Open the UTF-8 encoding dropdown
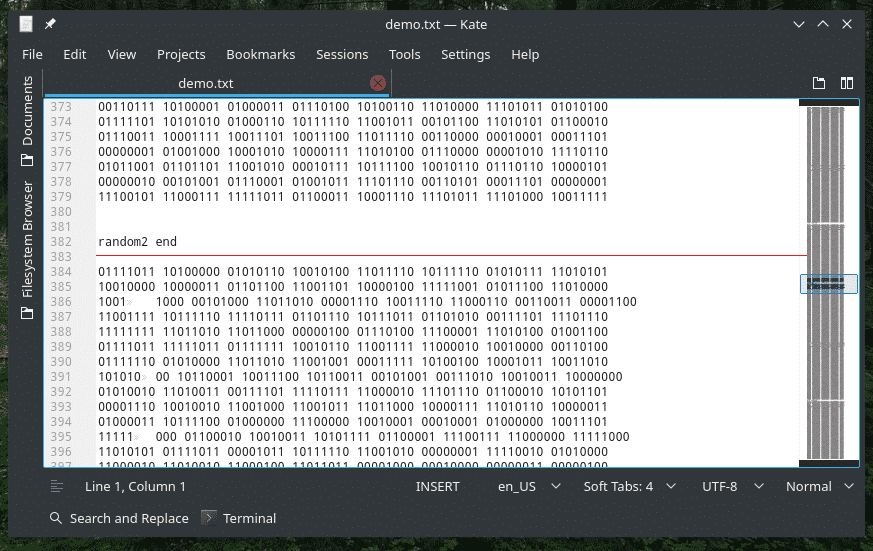Screen dimensions: 873x551 733,486
